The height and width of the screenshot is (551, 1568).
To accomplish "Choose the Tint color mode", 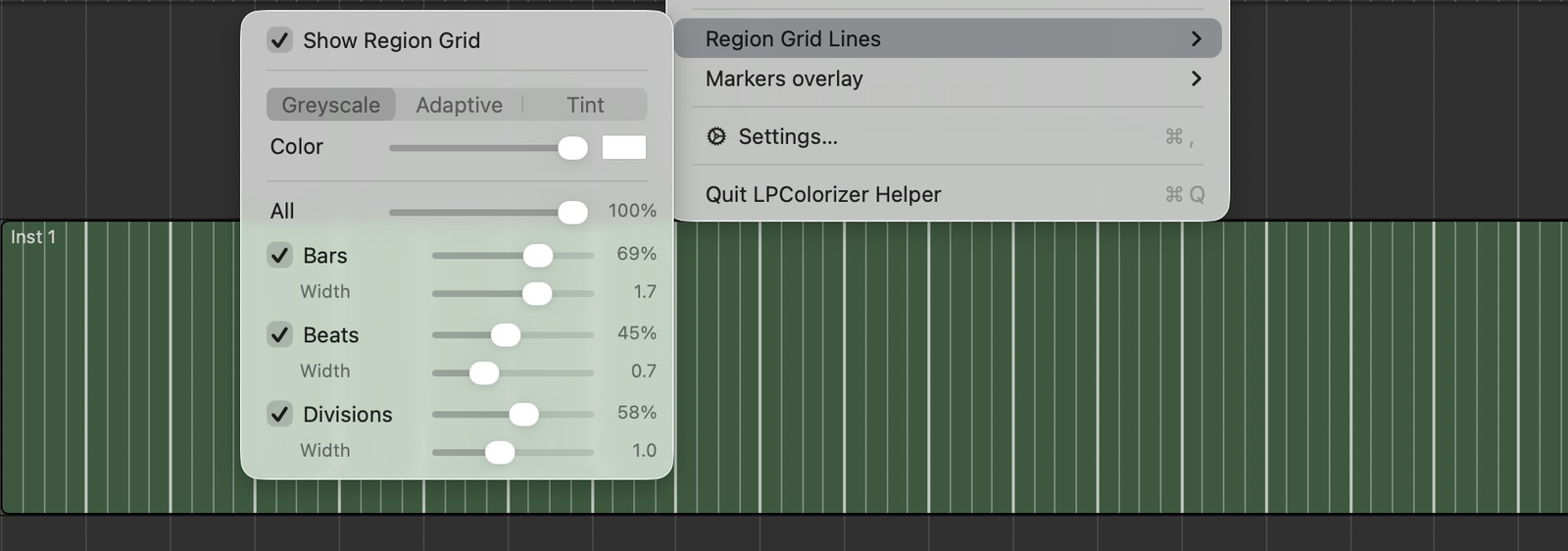I will [x=585, y=105].
